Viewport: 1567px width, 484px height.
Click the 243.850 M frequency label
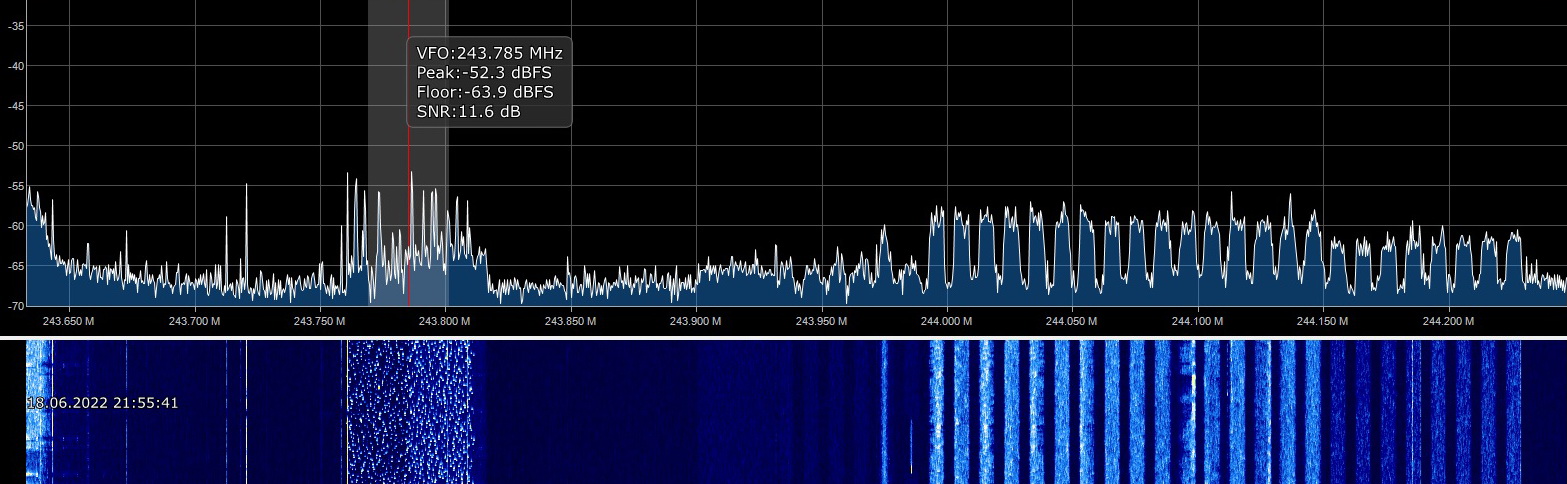coord(570,321)
